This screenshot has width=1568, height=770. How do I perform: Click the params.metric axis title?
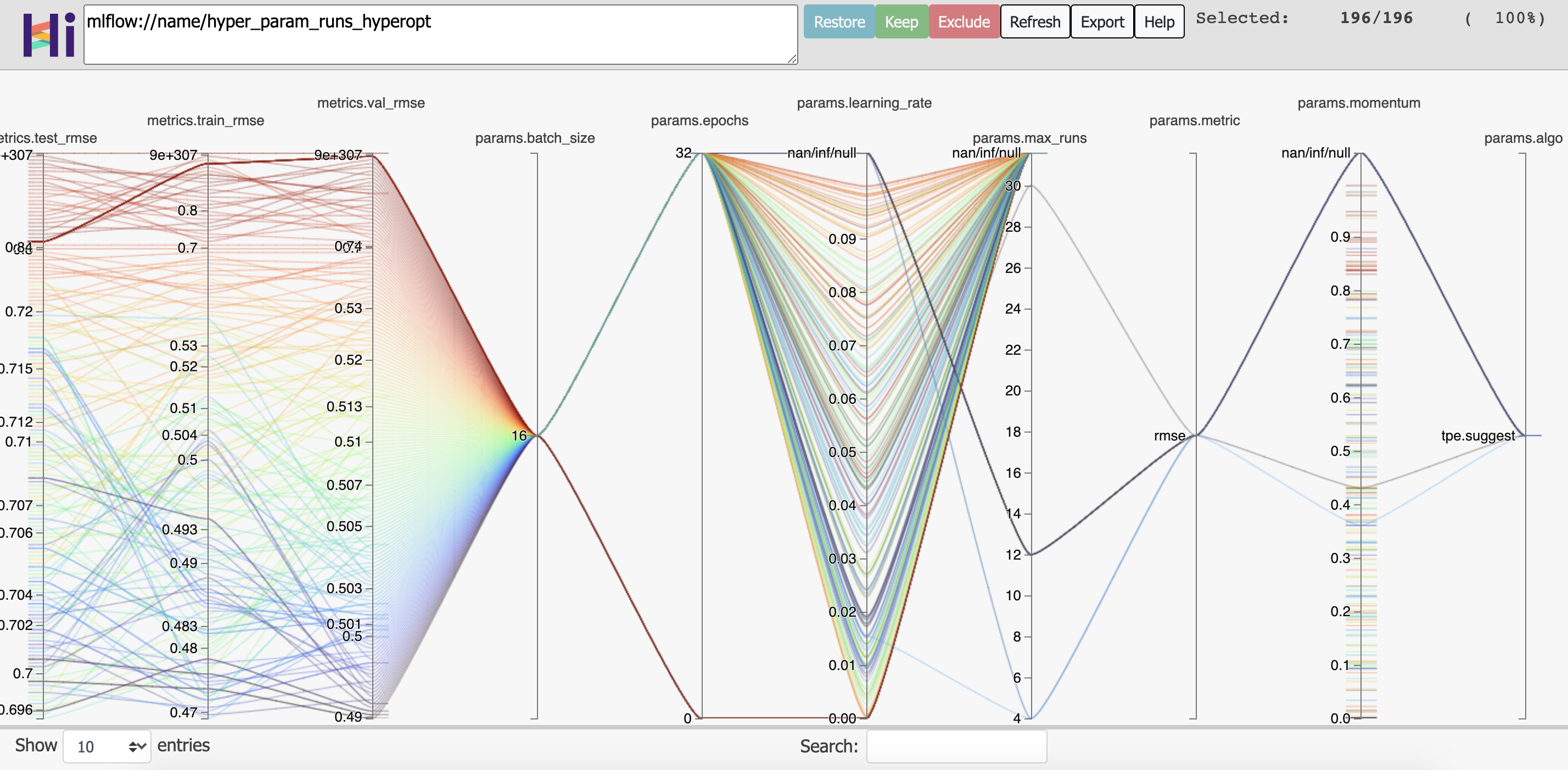[1194, 120]
